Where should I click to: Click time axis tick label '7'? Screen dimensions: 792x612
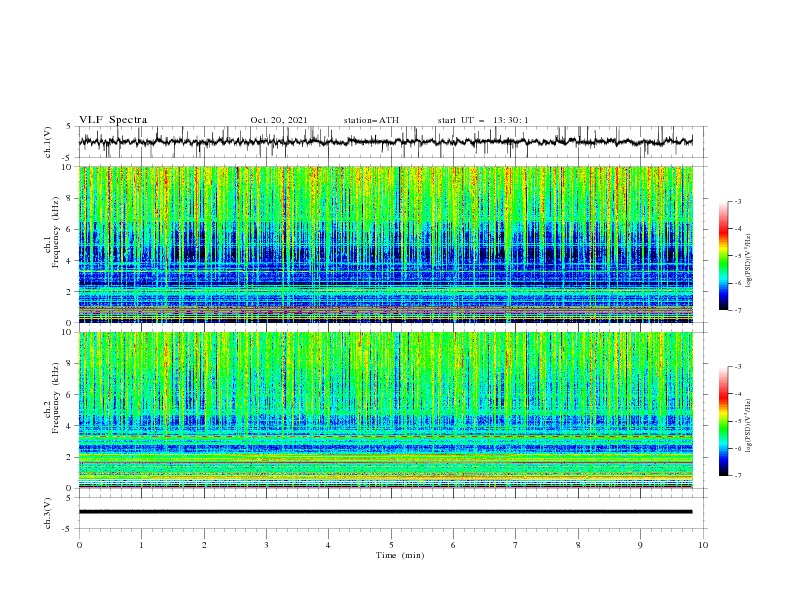point(516,545)
